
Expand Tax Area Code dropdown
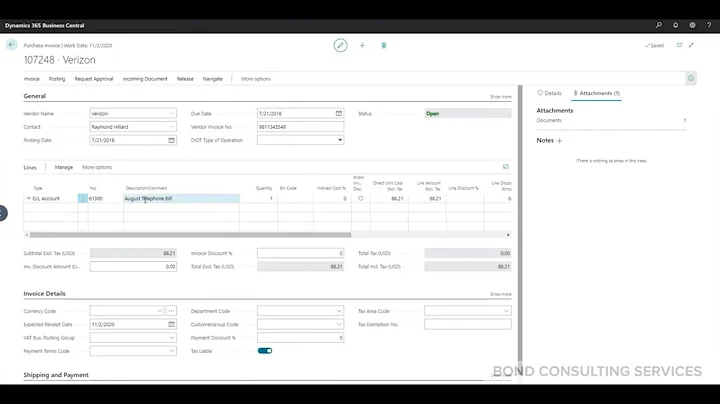506,311
